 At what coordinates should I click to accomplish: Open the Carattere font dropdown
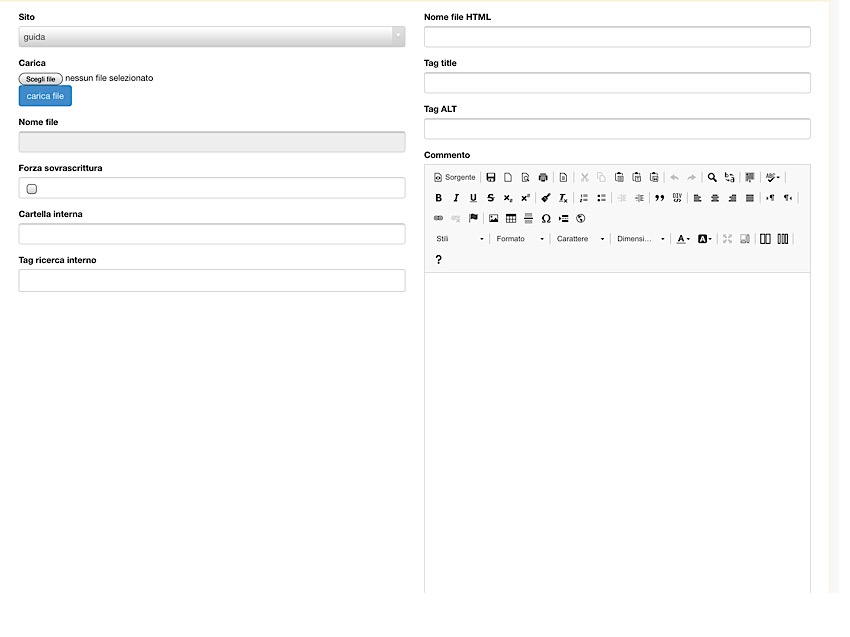[580, 239]
